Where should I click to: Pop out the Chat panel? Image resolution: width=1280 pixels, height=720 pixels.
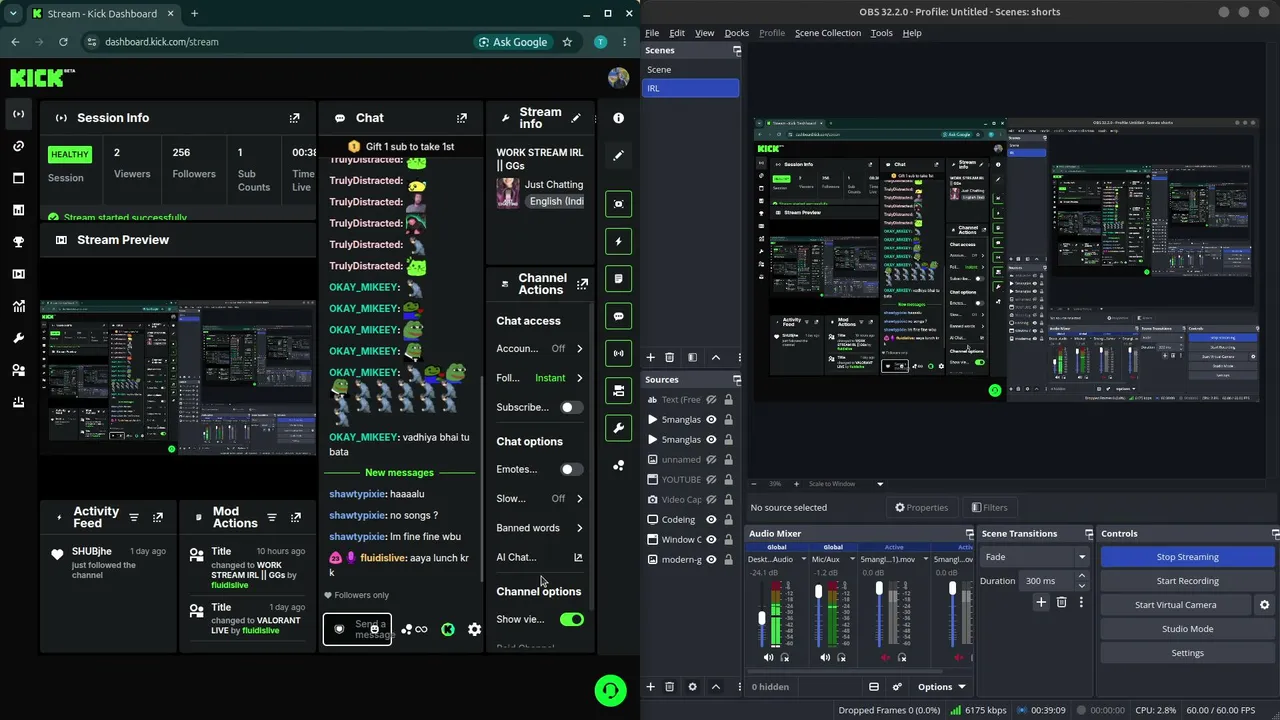pyautogui.click(x=461, y=118)
